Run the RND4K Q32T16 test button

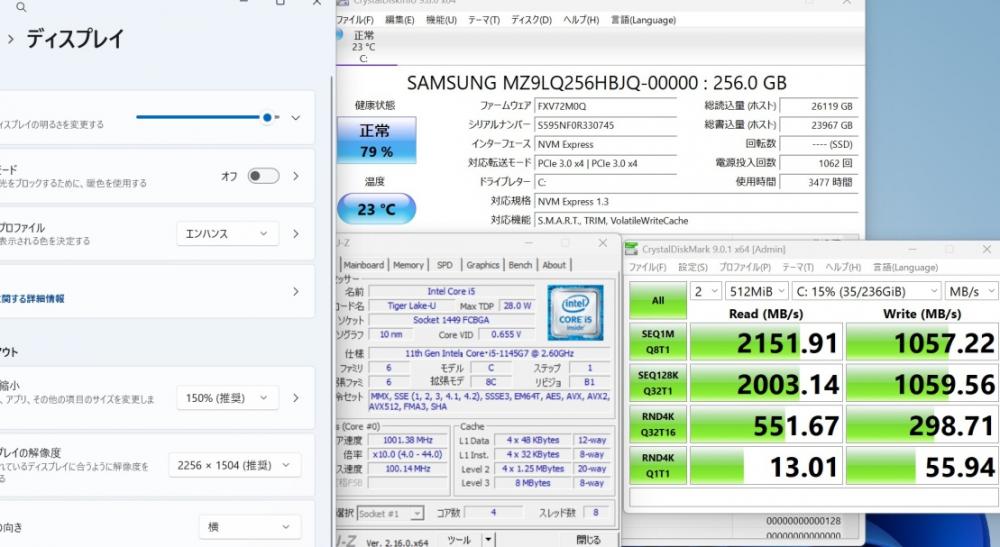tap(658, 425)
